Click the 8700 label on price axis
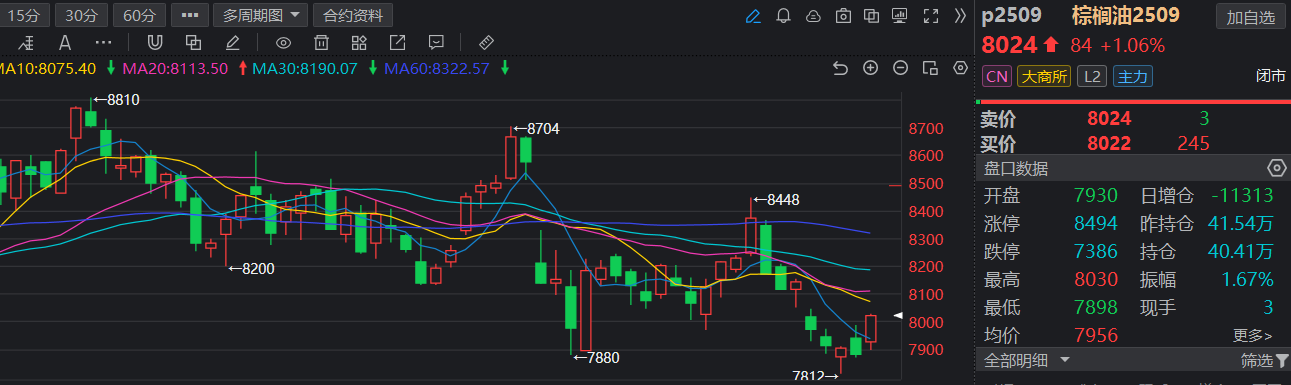Image resolution: width=1291 pixels, height=385 pixels. coord(927,129)
